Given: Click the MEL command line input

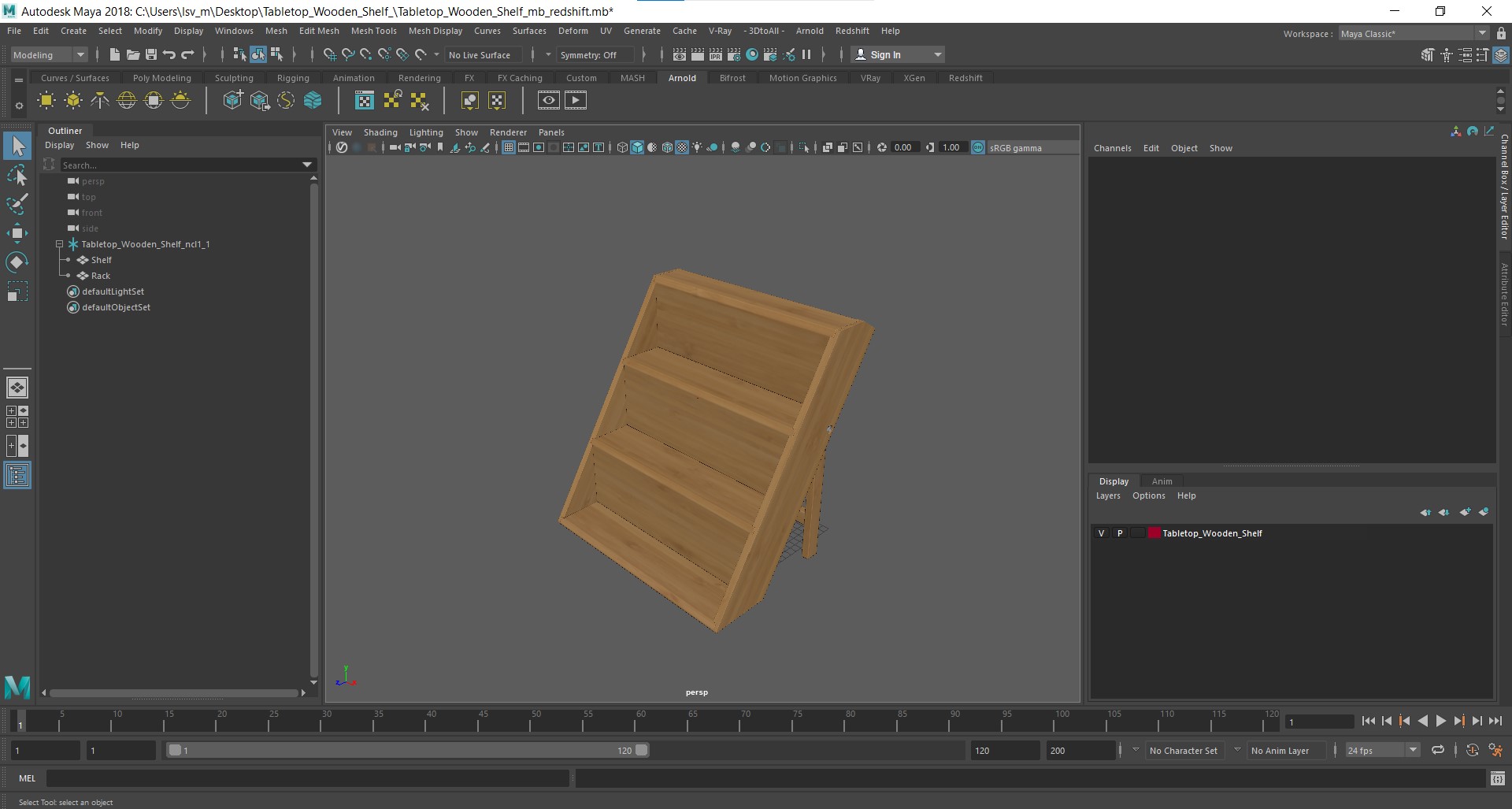Looking at the screenshot, I should pyautogui.click(x=307, y=778).
